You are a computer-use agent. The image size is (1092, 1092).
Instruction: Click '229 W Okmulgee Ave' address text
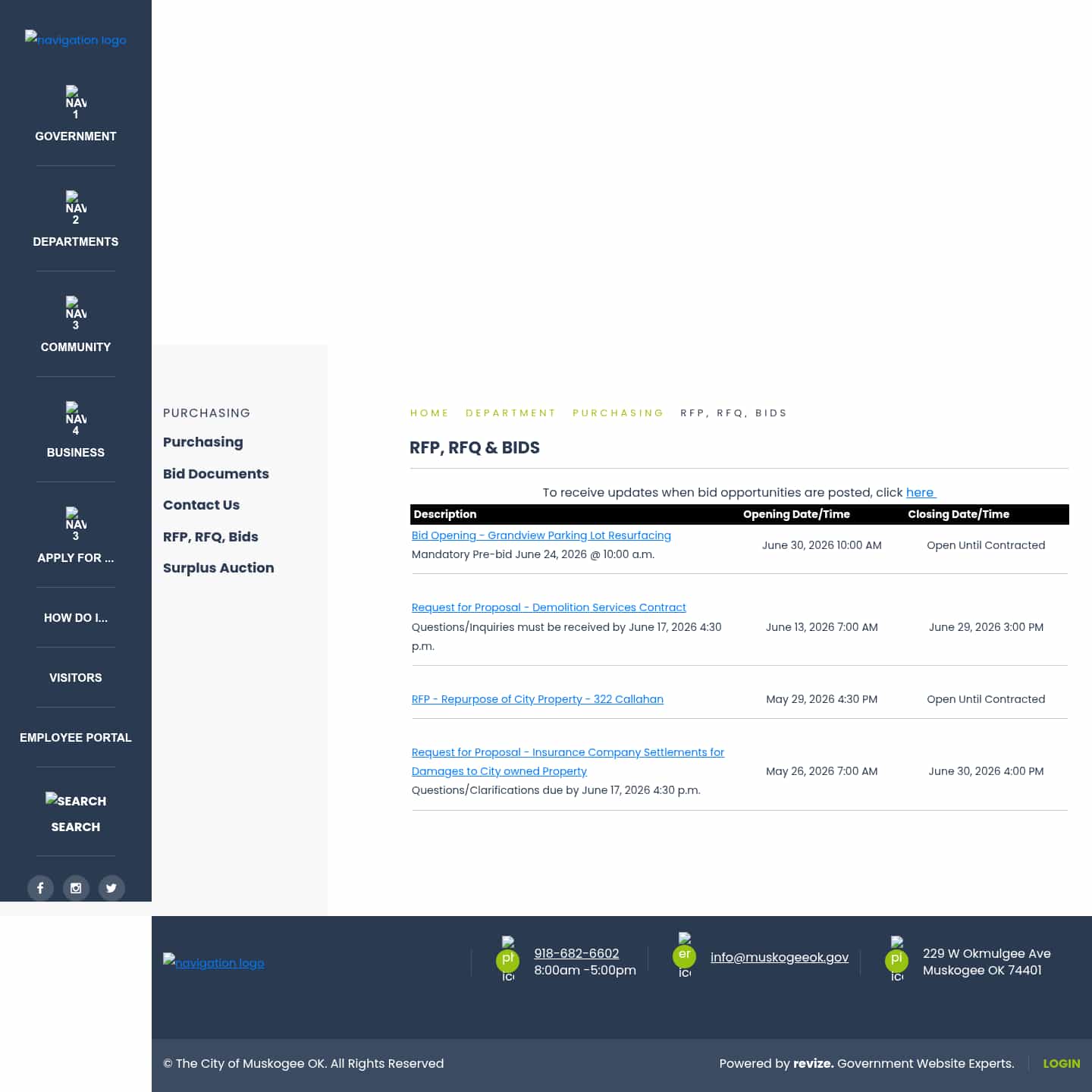[987, 954]
